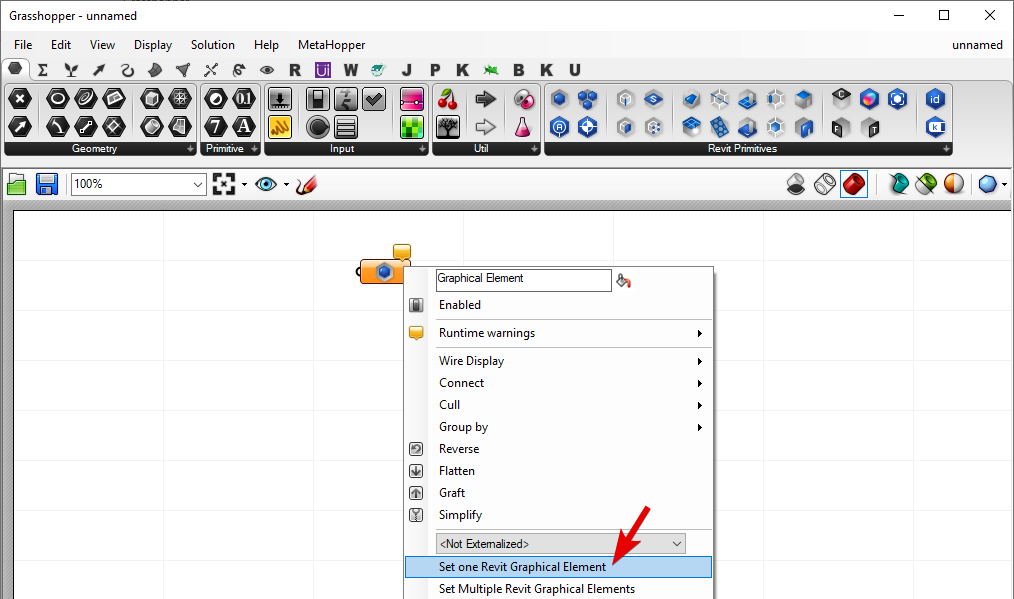The image size is (1014, 599).
Task: Click the Boolean Toggle checkmark component
Action: point(374,99)
